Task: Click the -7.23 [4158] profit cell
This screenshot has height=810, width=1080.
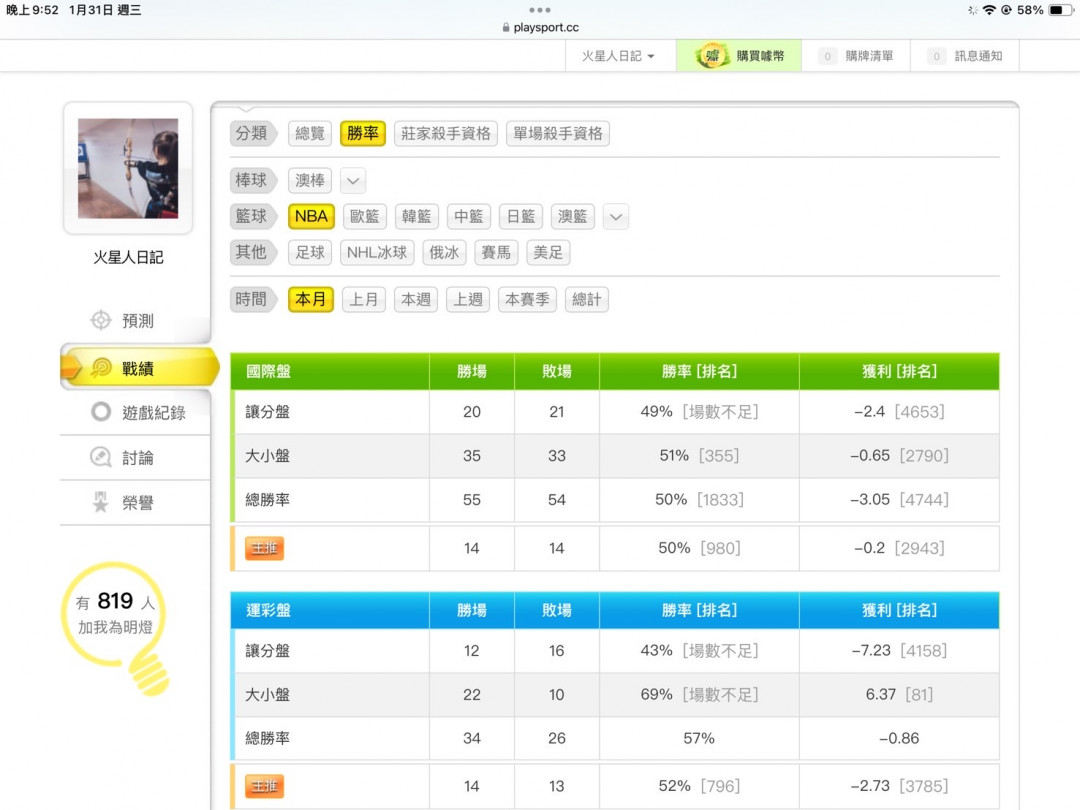Action: 900,650
